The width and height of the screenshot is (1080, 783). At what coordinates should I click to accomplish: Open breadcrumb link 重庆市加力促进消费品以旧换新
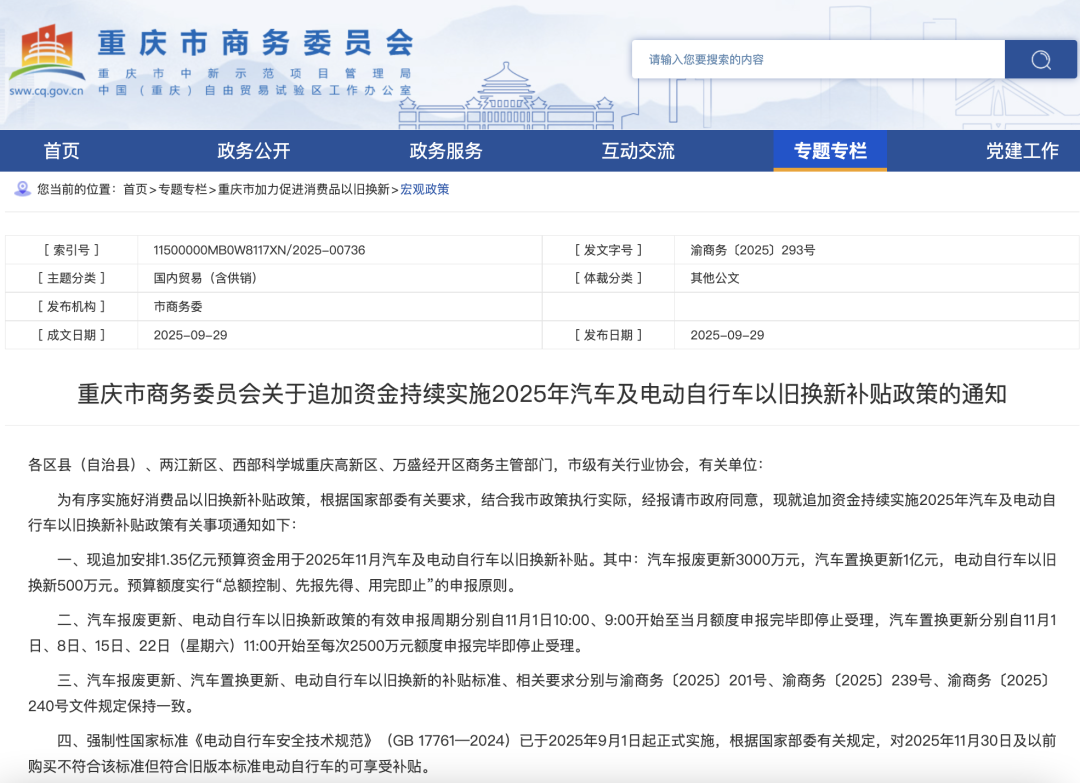(304, 189)
